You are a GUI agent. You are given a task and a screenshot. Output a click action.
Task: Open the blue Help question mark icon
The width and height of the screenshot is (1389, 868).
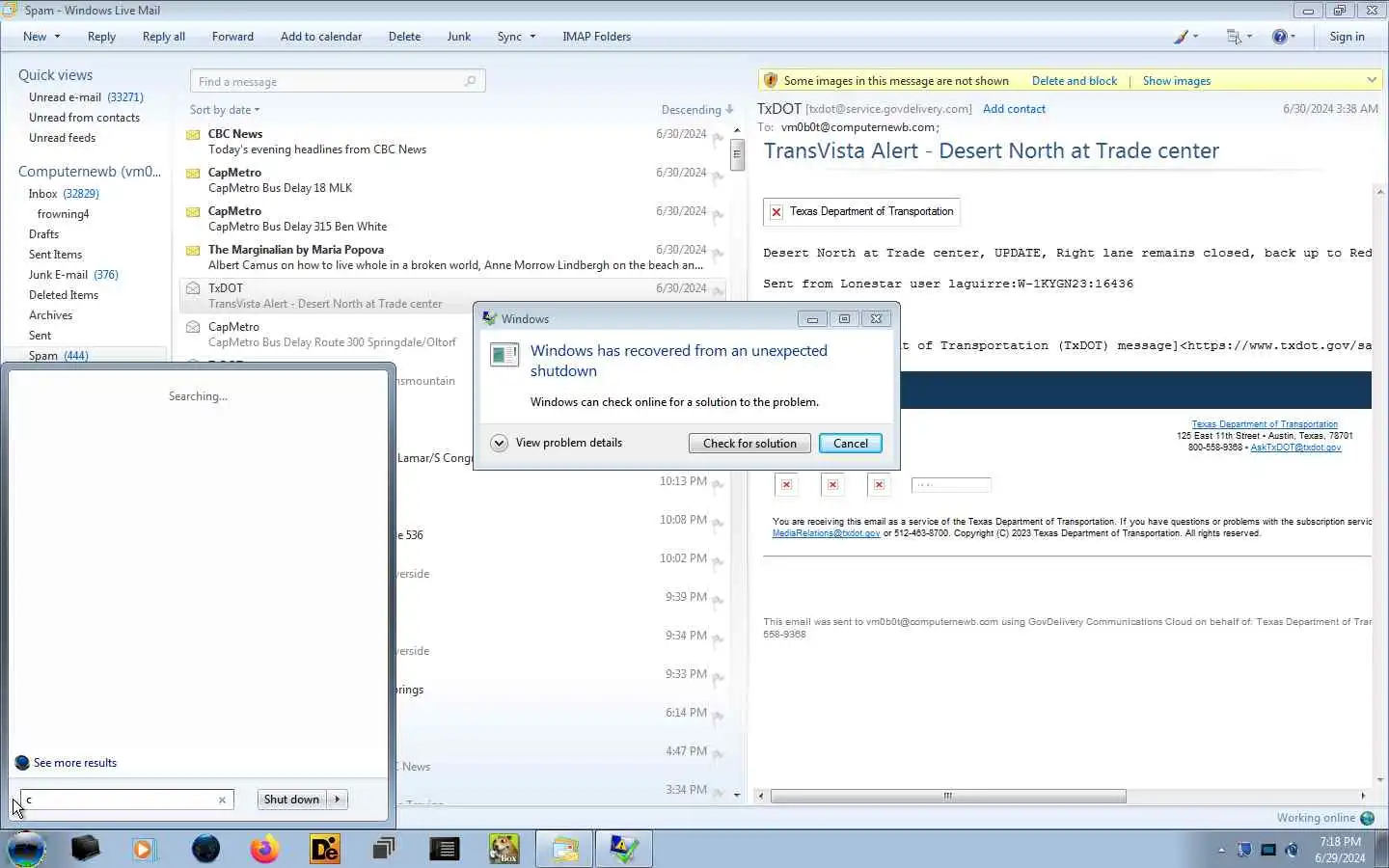[x=1284, y=37]
